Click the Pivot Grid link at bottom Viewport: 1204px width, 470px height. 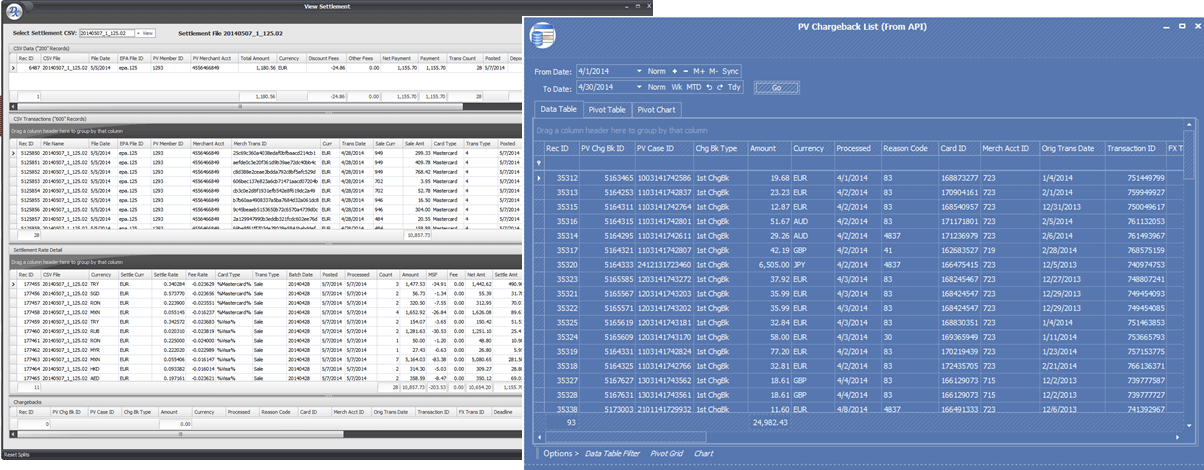(x=666, y=453)
